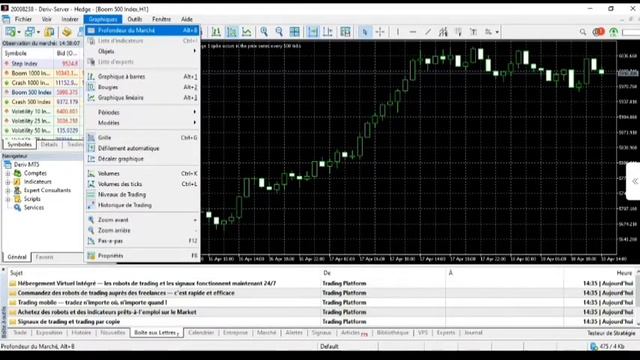This screenshot has height=360, width=640.
Task: Choose Zoom arrière menu entry
Action: (142, 231)
